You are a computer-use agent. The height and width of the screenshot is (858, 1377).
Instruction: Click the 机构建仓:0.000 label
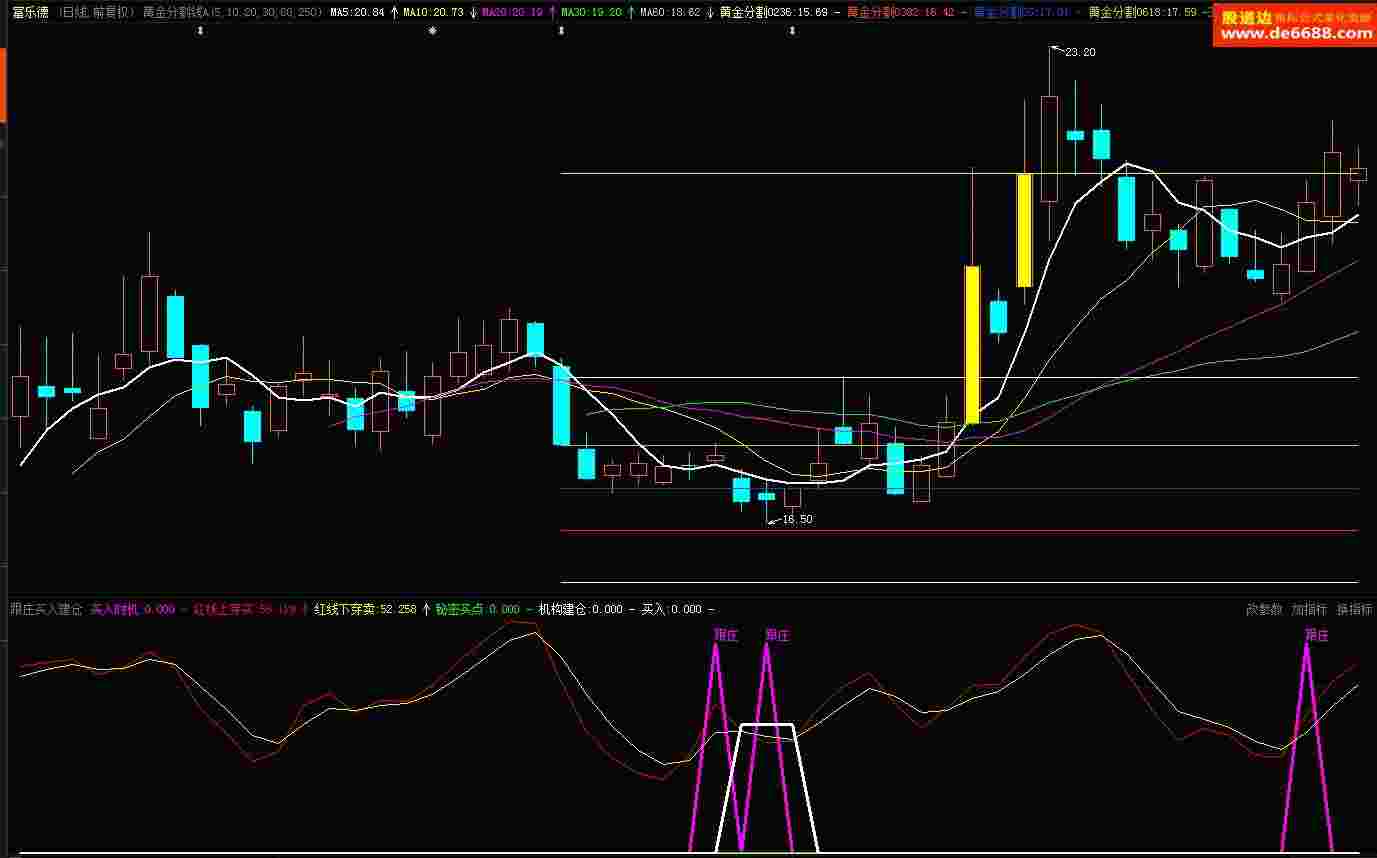click(580, 609)
